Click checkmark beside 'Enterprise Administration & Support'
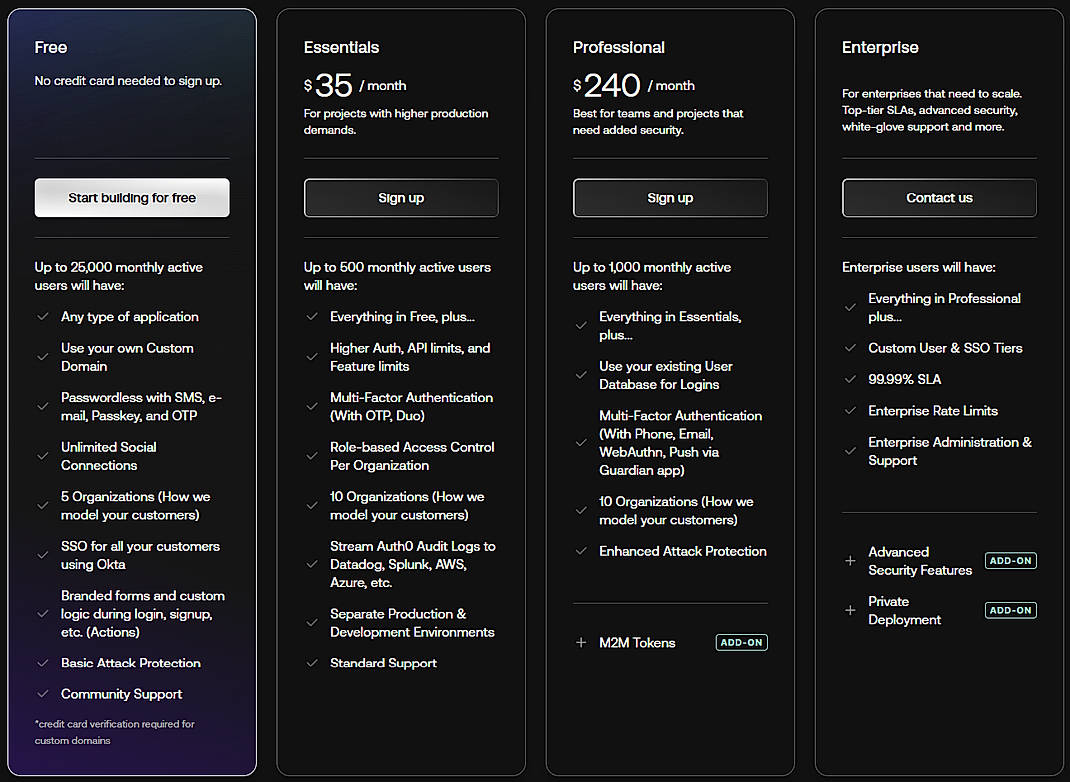Screen dimensions: 1070x782 [x=850, y=451]
